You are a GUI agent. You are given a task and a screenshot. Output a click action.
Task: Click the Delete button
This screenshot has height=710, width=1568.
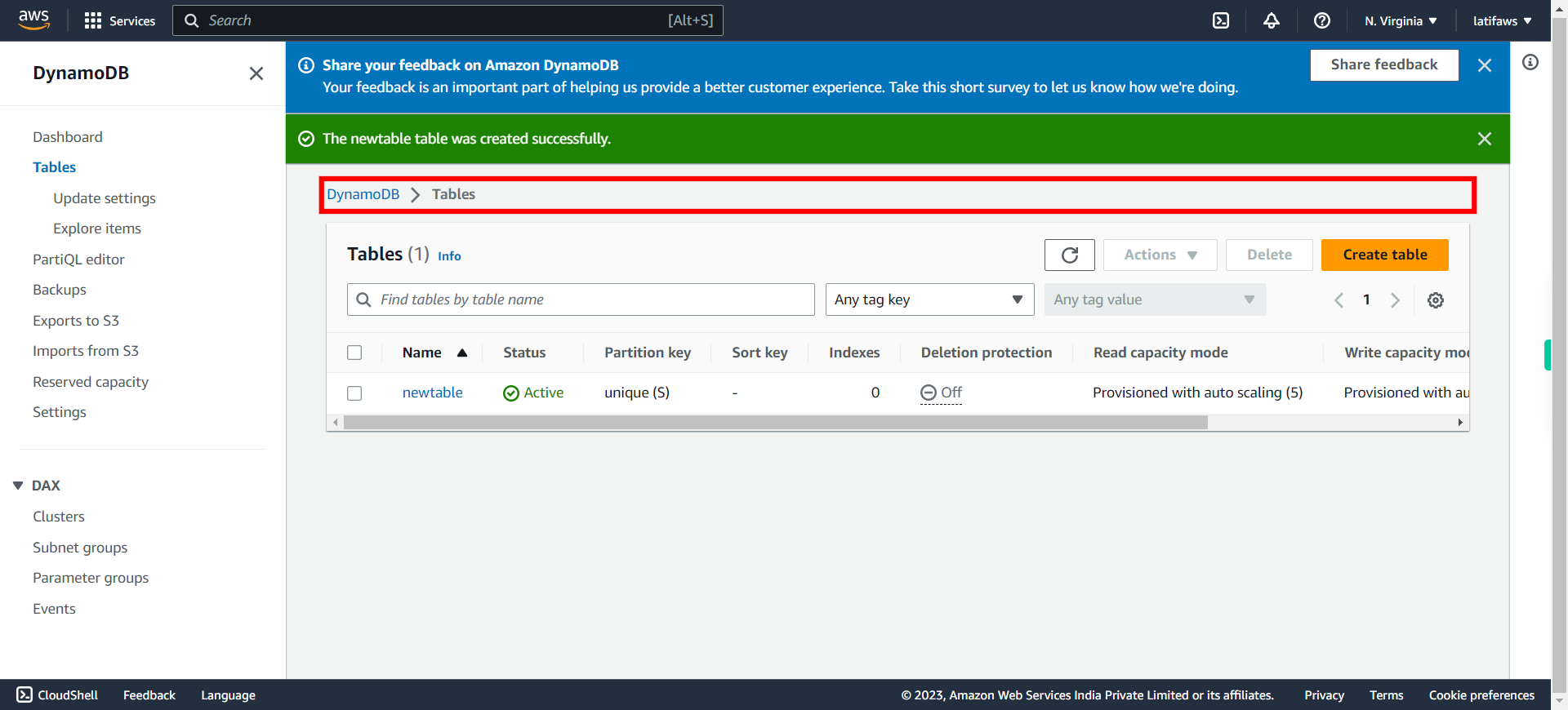[1269, 255]
